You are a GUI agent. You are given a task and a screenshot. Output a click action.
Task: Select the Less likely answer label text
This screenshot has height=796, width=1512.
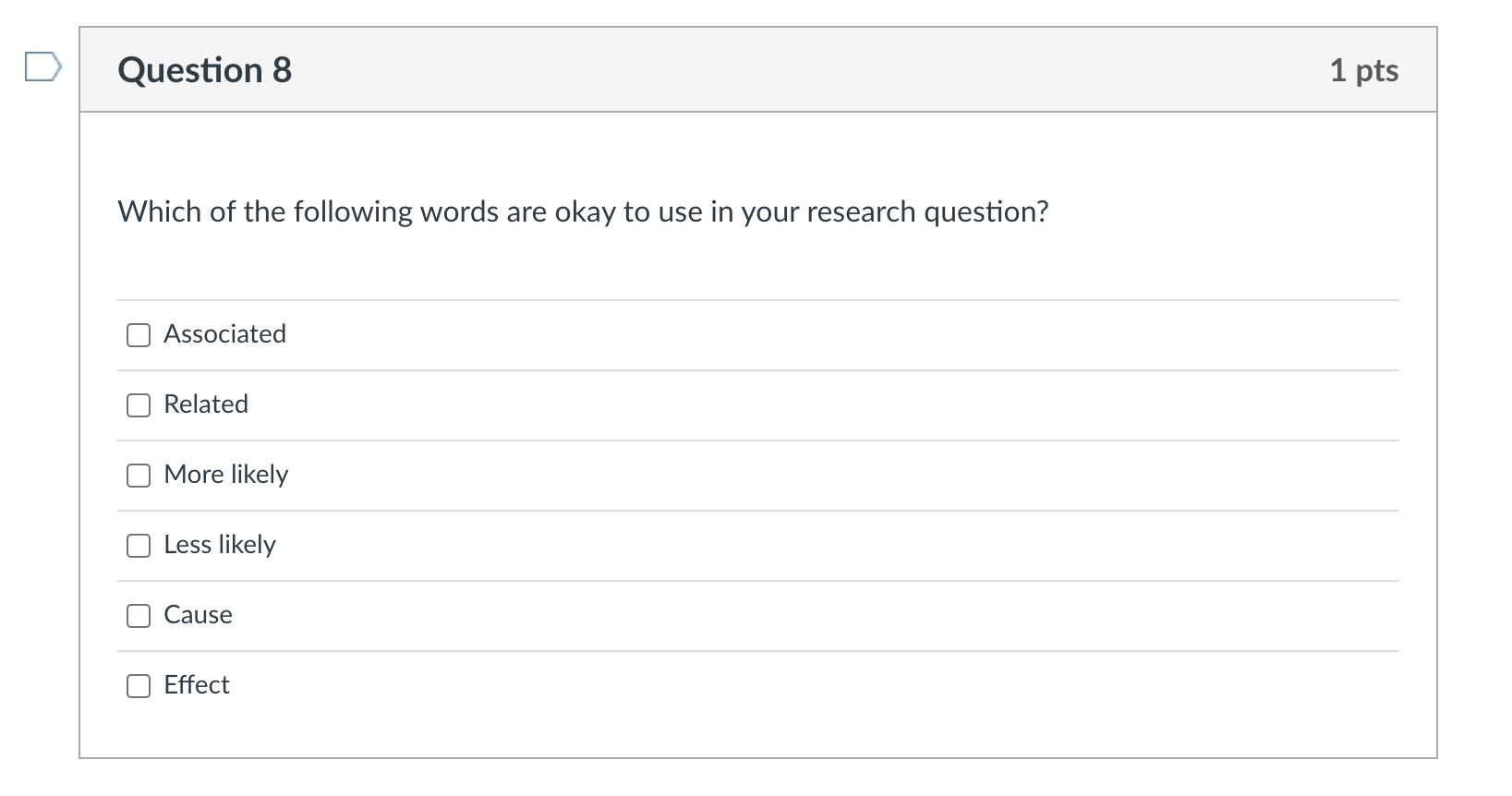tap(220, 545)
